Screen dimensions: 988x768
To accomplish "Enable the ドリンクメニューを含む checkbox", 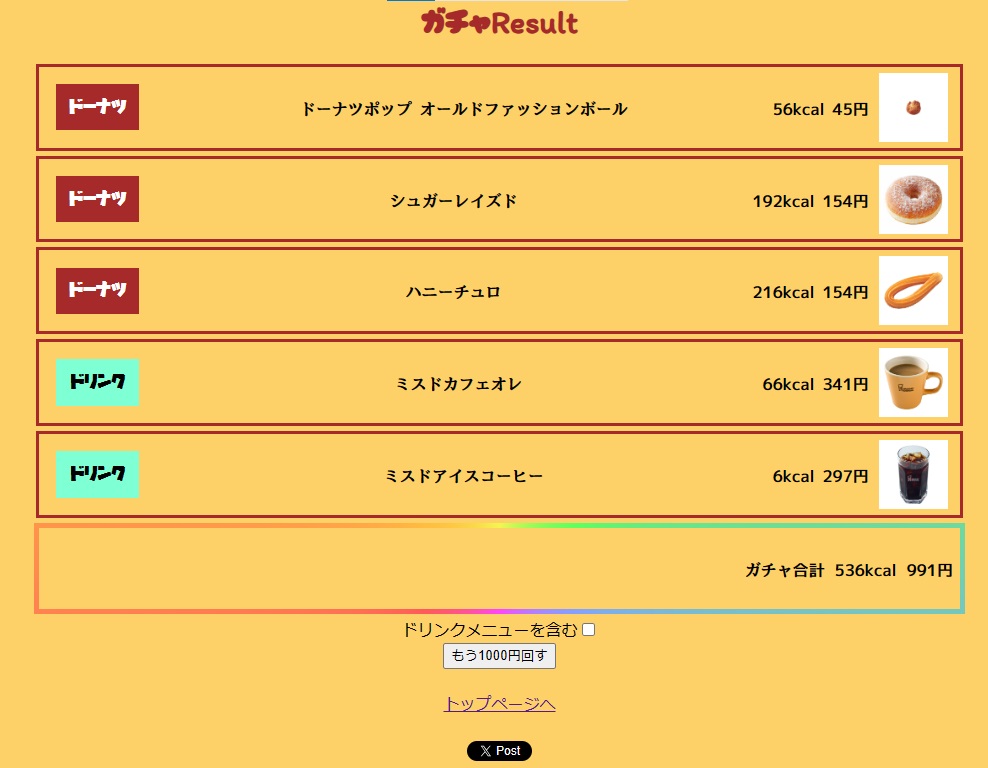I will click(x=589, y=629).
